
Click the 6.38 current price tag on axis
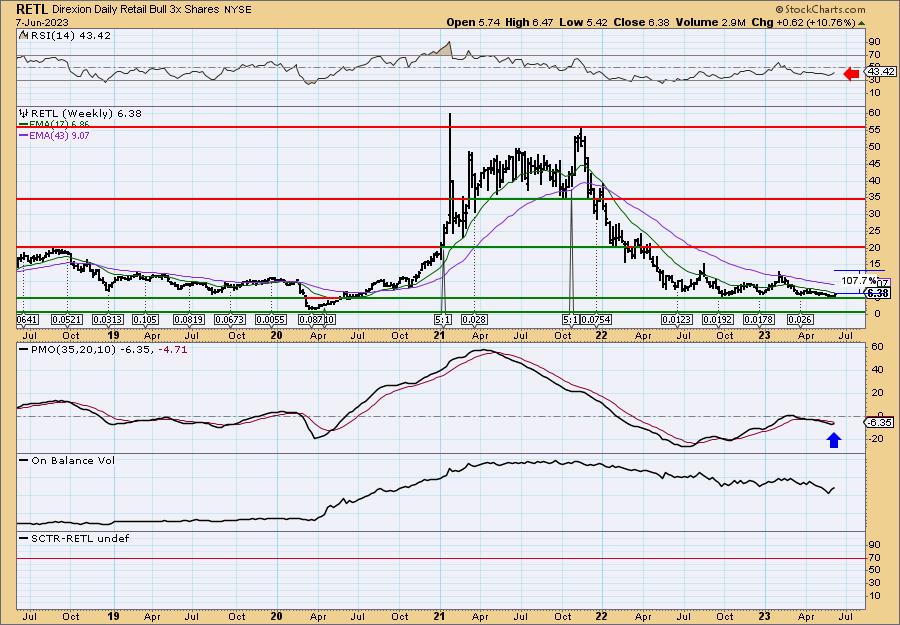click(878, 293)
